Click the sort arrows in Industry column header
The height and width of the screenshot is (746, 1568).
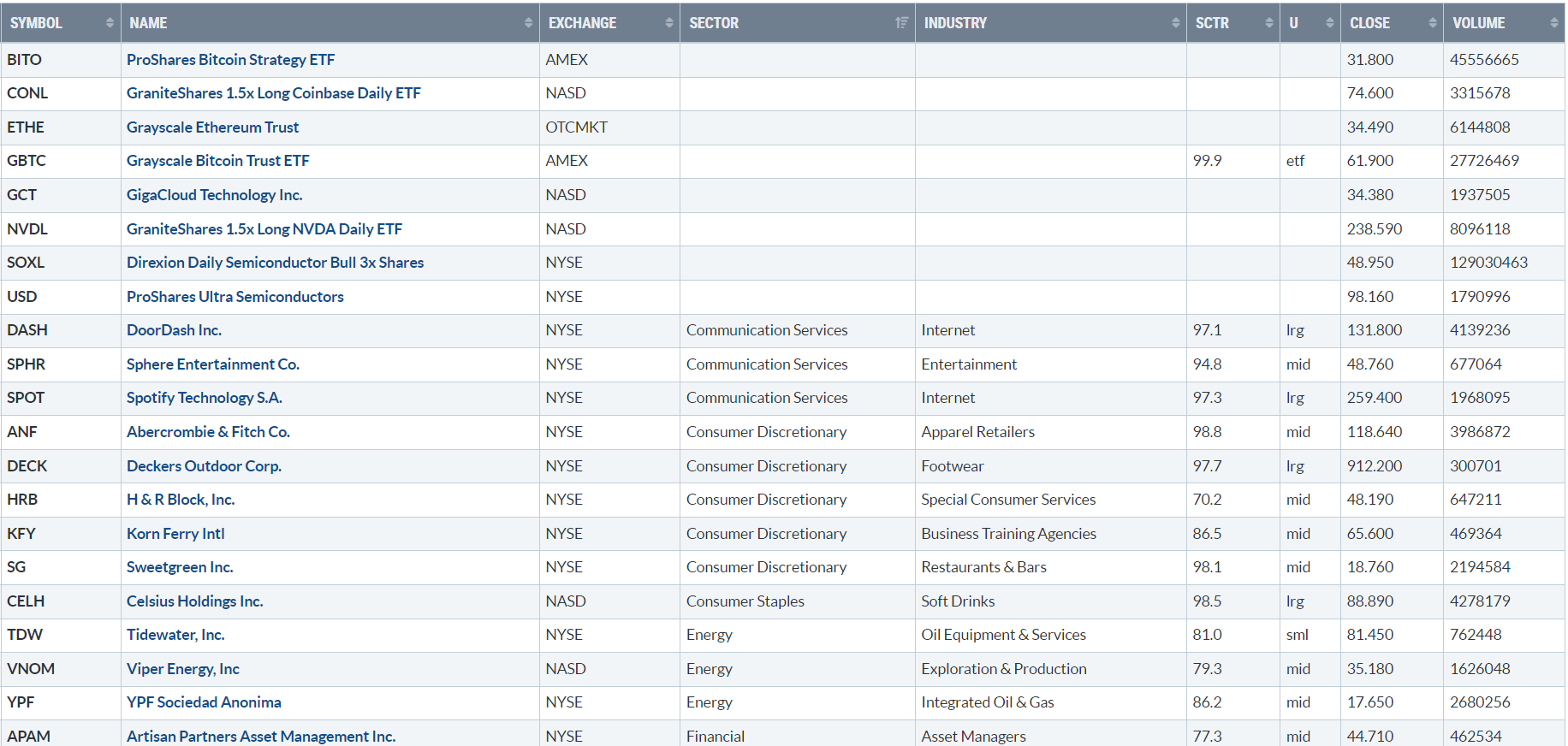[1176, 23]
